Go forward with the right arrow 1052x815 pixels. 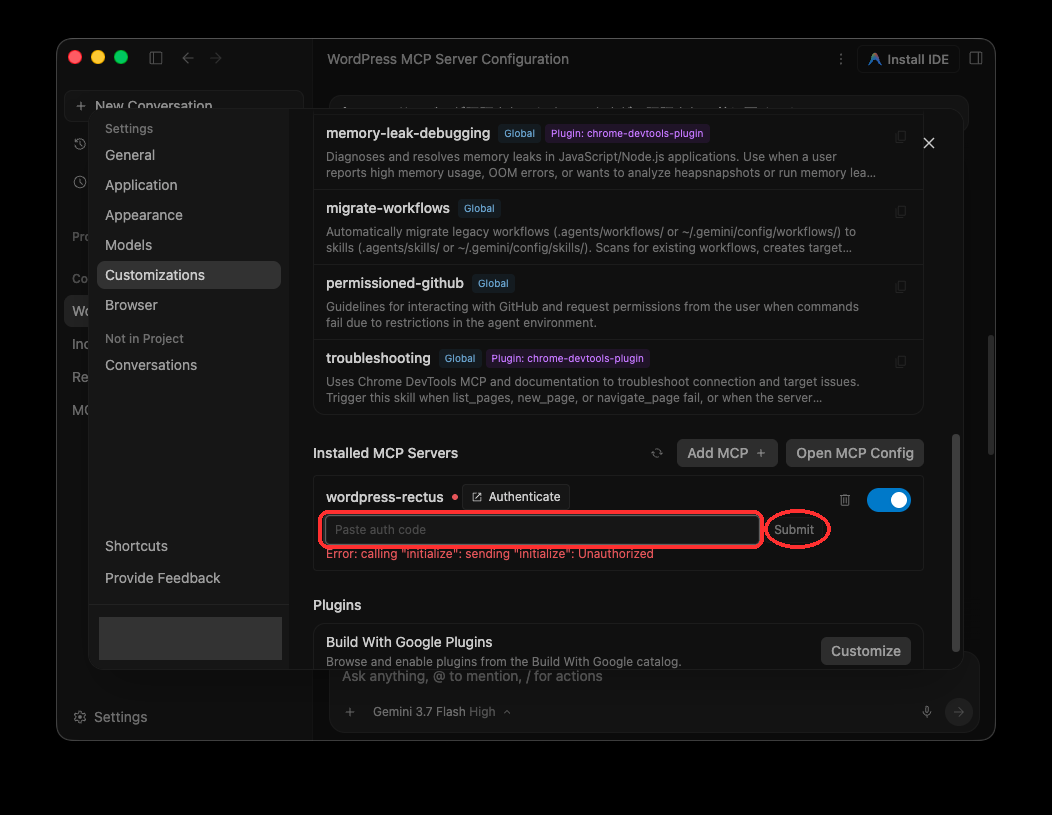[x=215, y=58]
